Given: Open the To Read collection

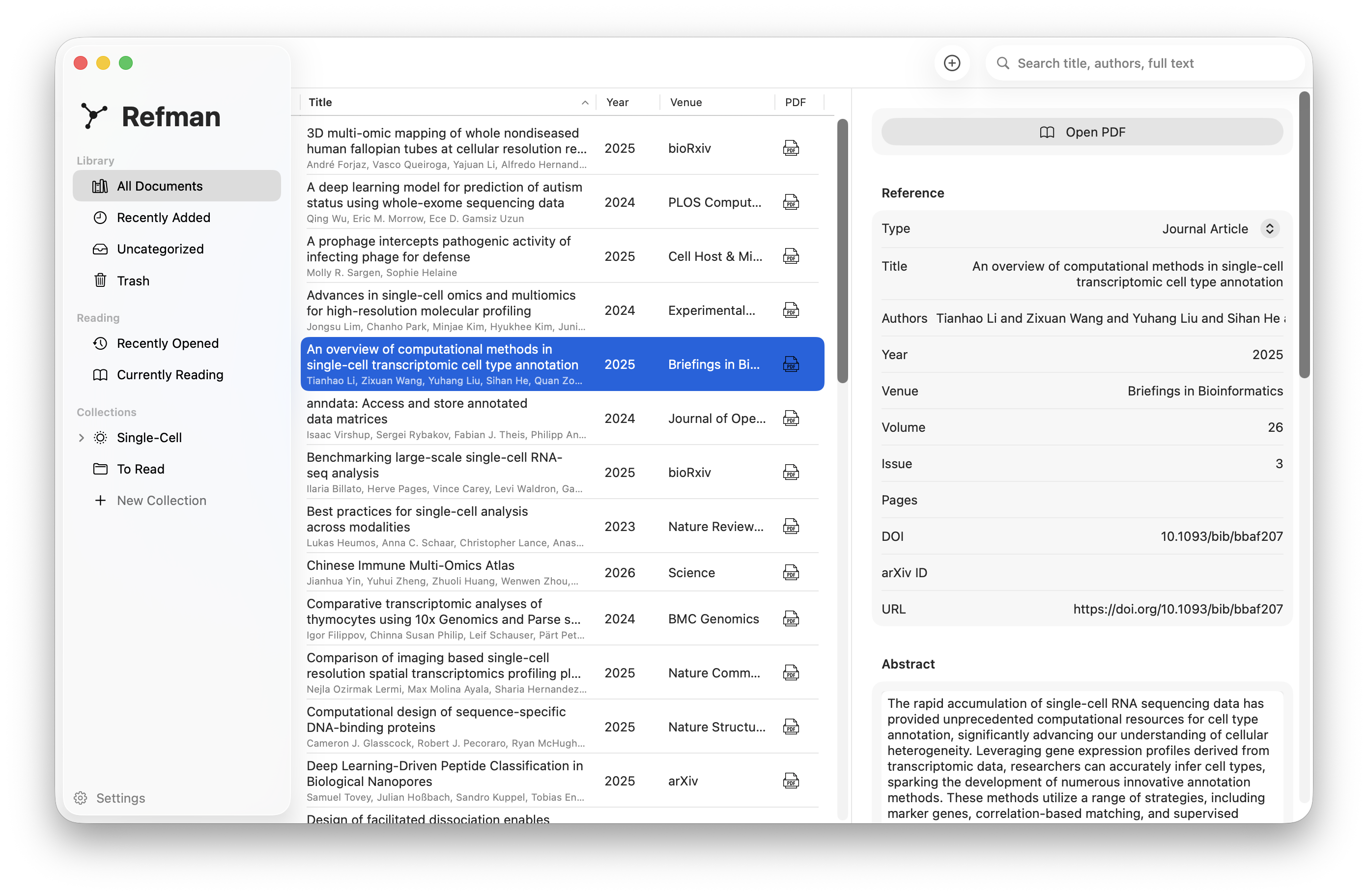Looking at the screenshot, I should [x=176, y=469].
